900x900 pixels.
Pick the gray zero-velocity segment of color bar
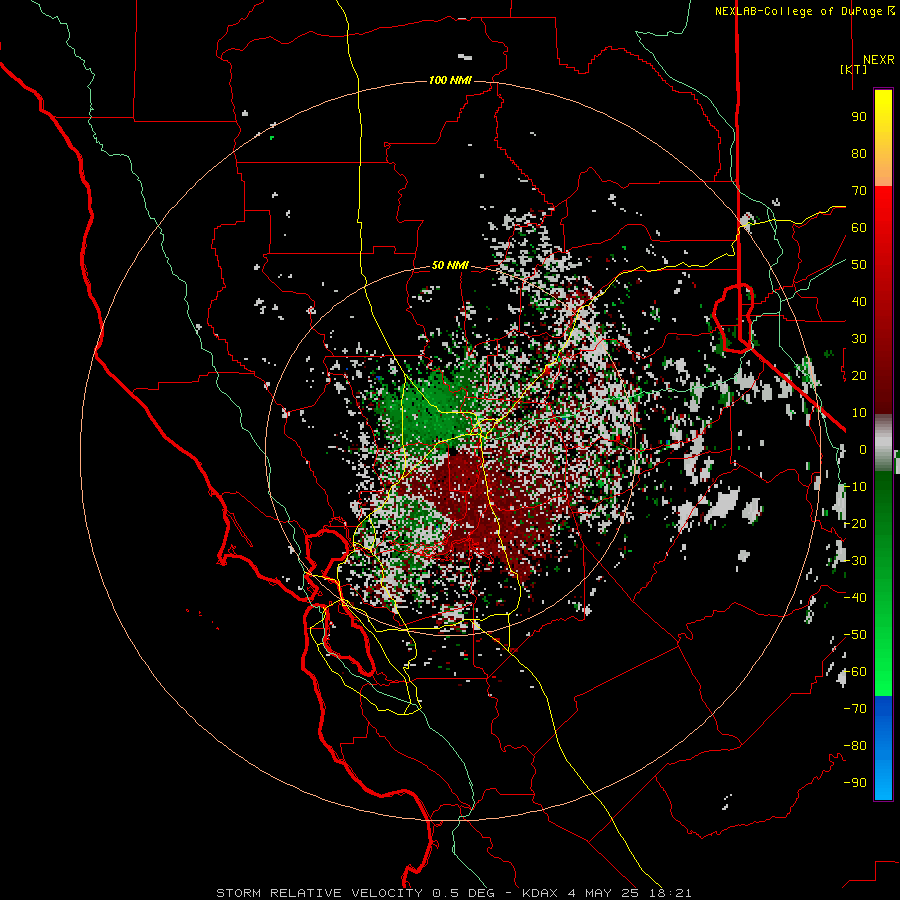883,443
